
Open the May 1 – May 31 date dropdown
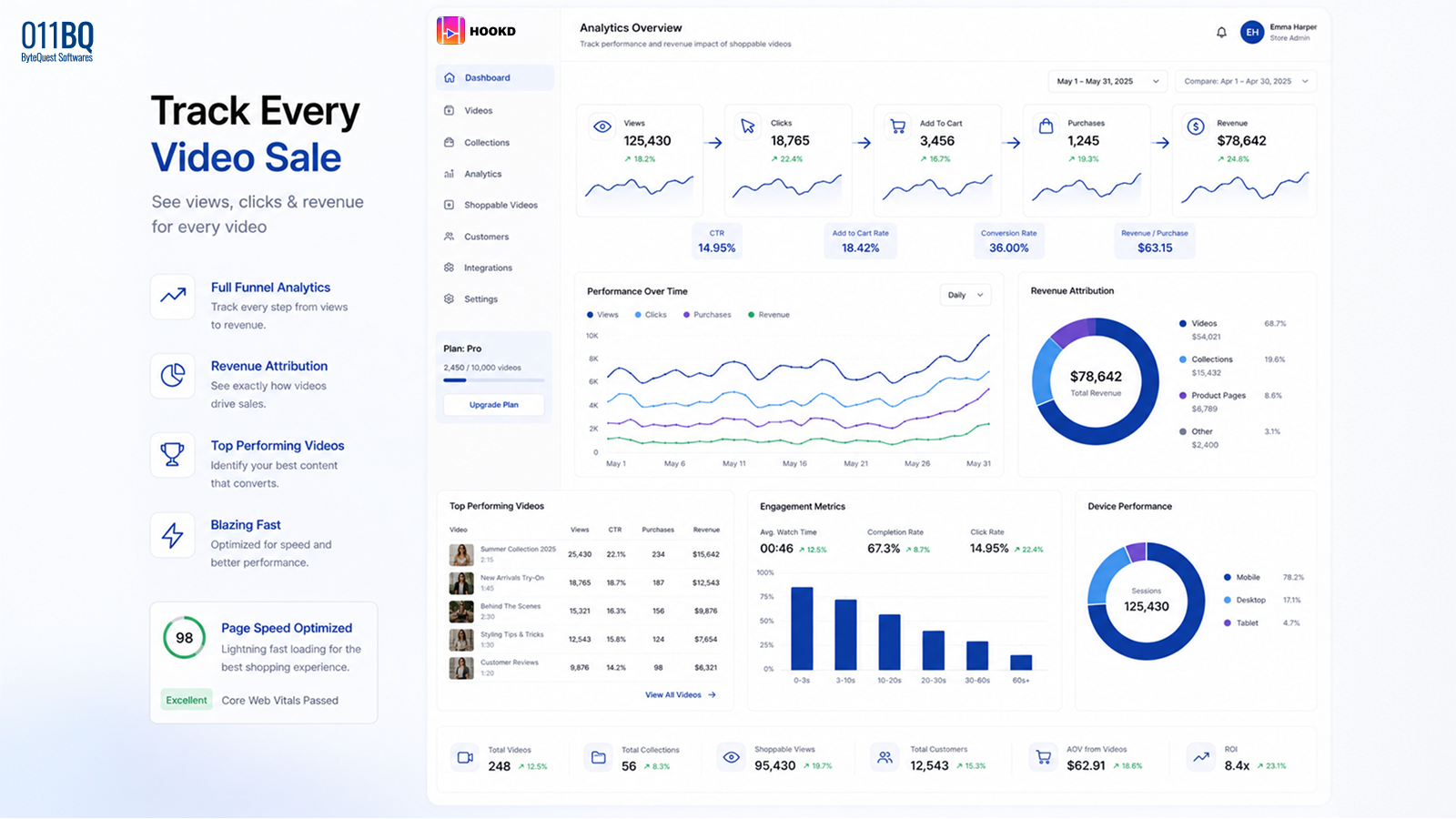[1107, 81]
